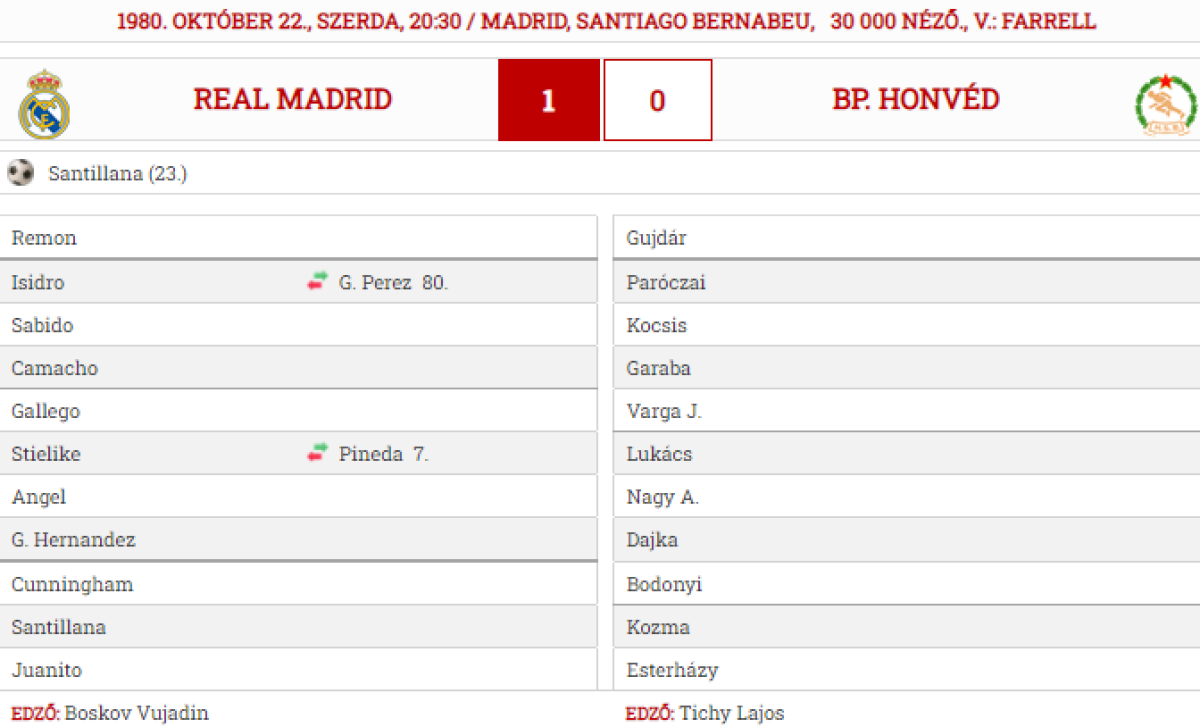Select player Remon in Real Madrid lineup

coord(44,238)
